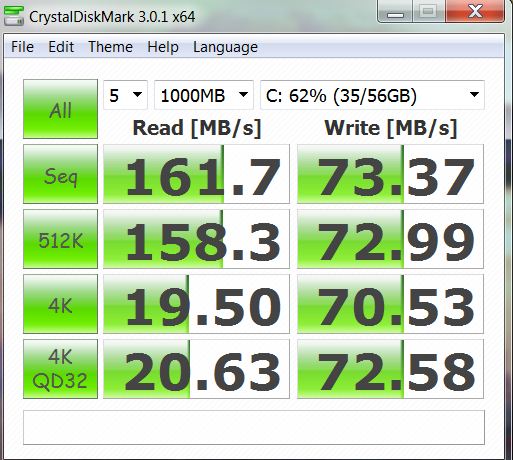Minimize the CrystalDiskMark window
Screen dimensions: 513x460
pos(395,12)
